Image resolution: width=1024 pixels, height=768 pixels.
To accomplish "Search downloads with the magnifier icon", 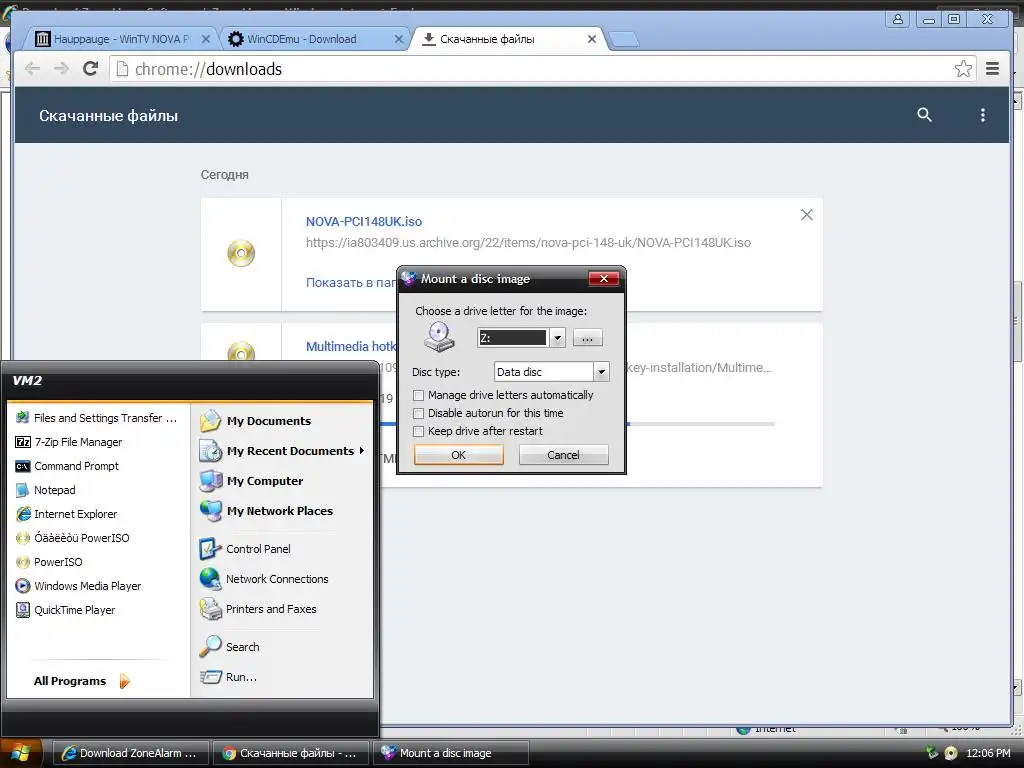I will pos(924,115).
